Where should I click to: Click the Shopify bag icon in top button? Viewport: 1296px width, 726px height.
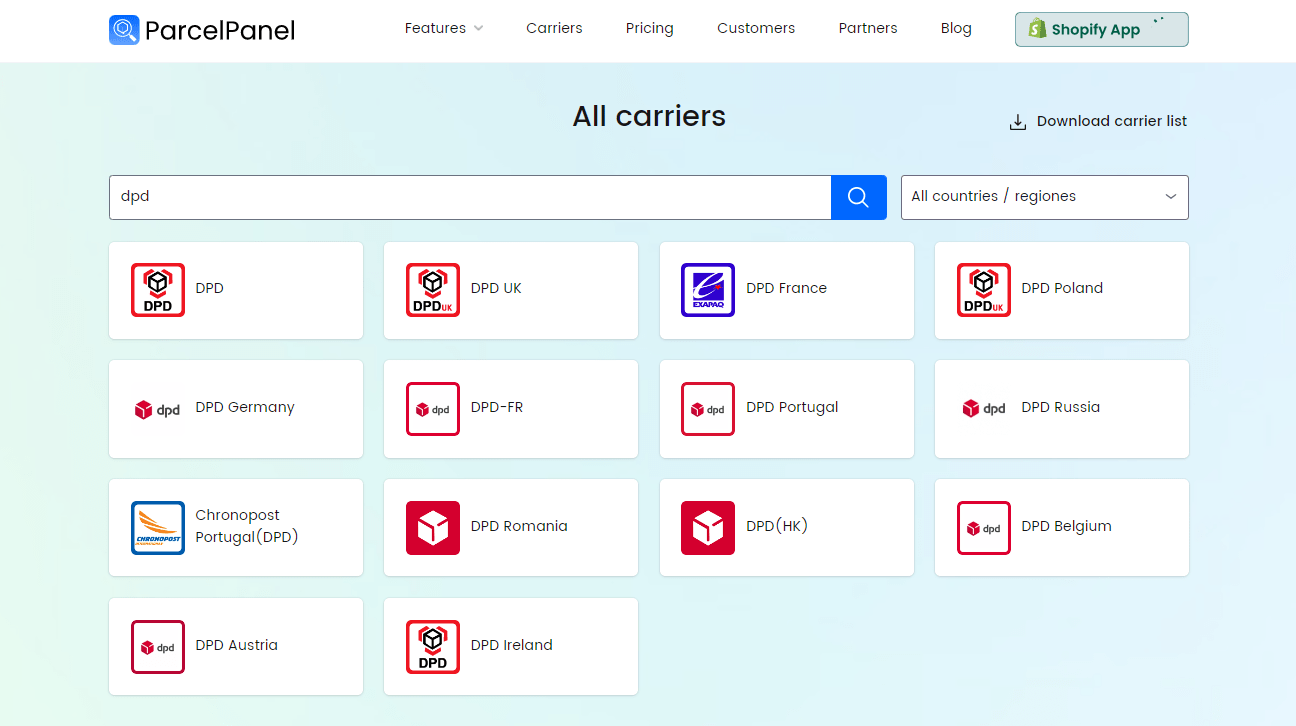[x=1035, y=29]
